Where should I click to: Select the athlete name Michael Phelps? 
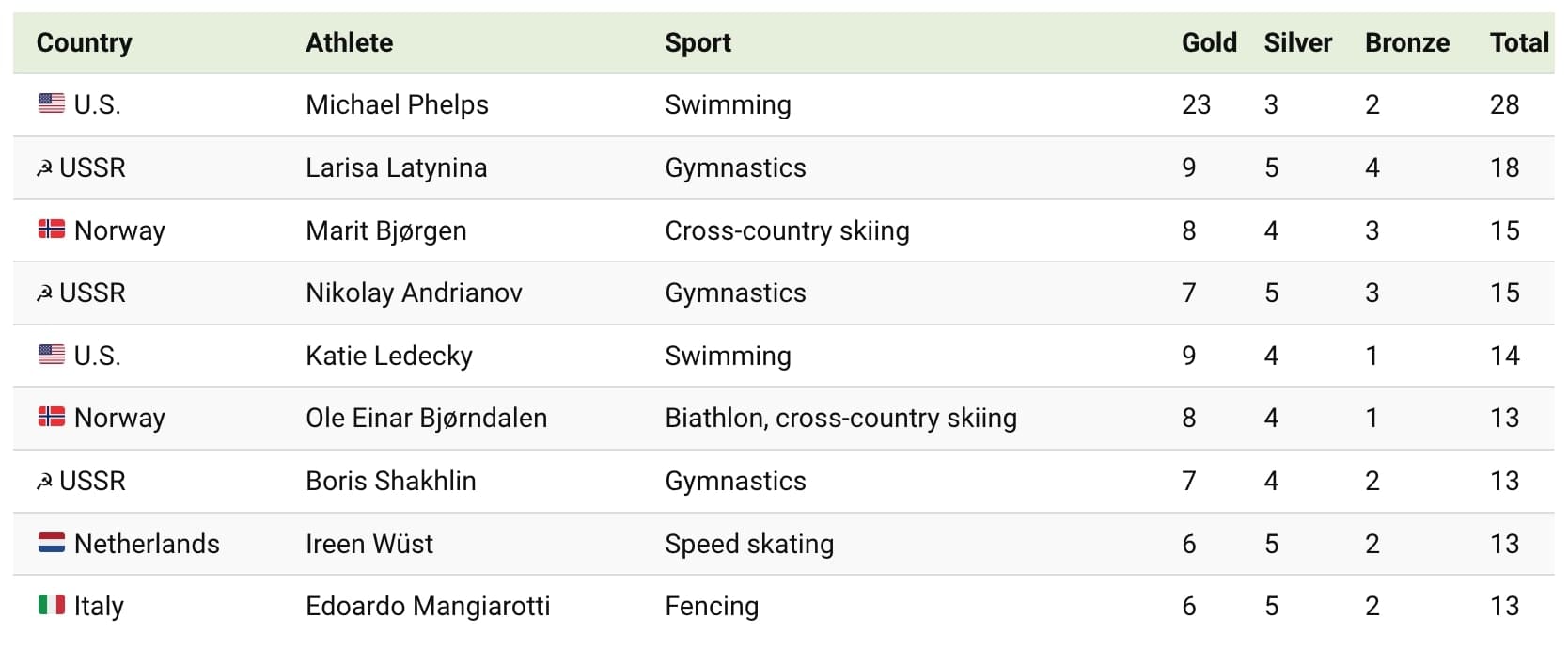[x=397, y=104]
